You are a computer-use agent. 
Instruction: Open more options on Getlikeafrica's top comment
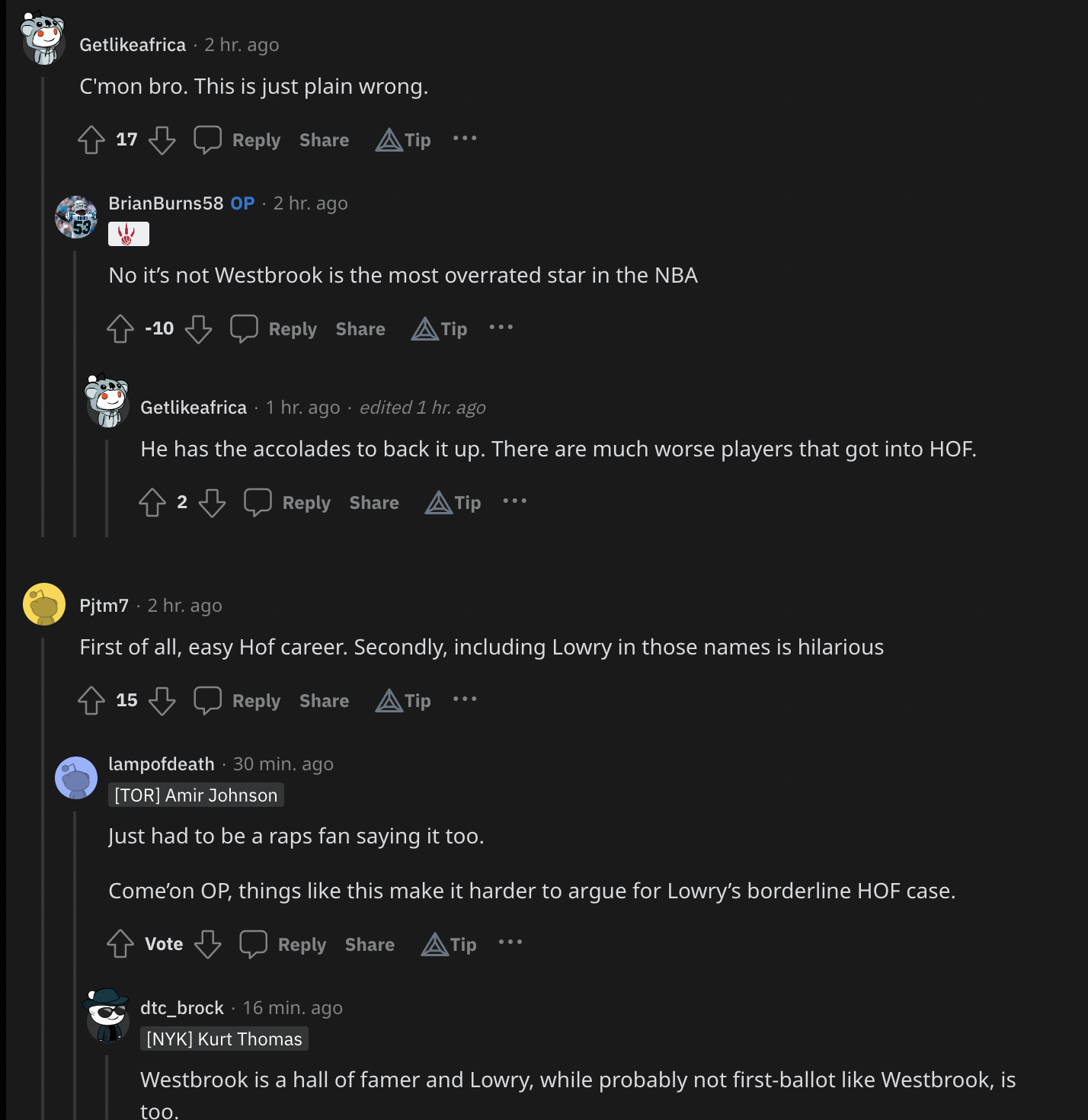(465, 139)
